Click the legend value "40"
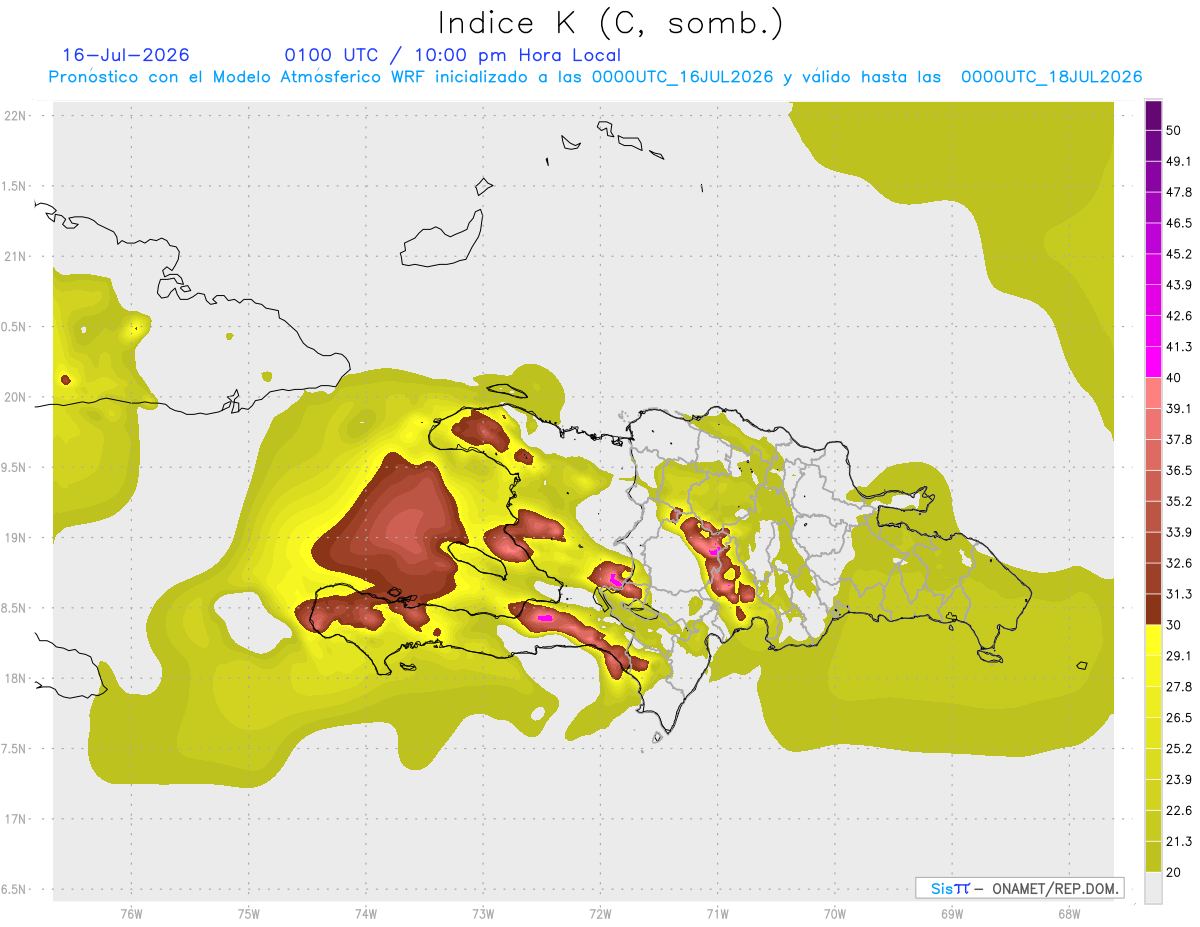 pos(1173,378)
